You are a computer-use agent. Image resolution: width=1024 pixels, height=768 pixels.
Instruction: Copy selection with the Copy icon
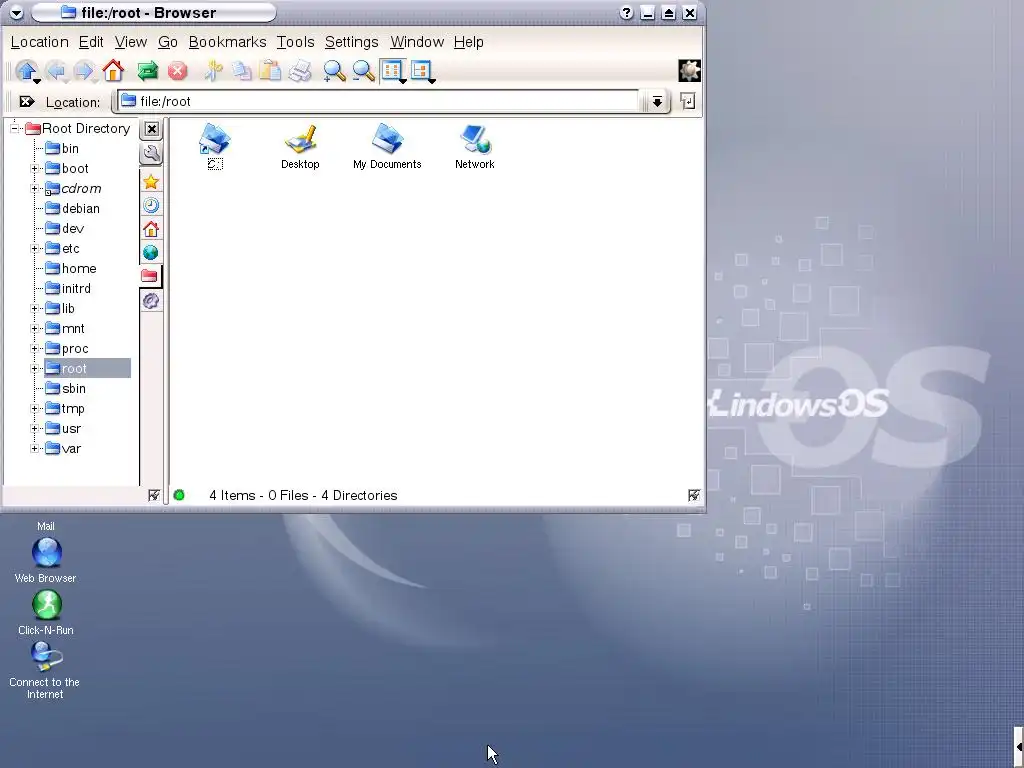(242, 71)
